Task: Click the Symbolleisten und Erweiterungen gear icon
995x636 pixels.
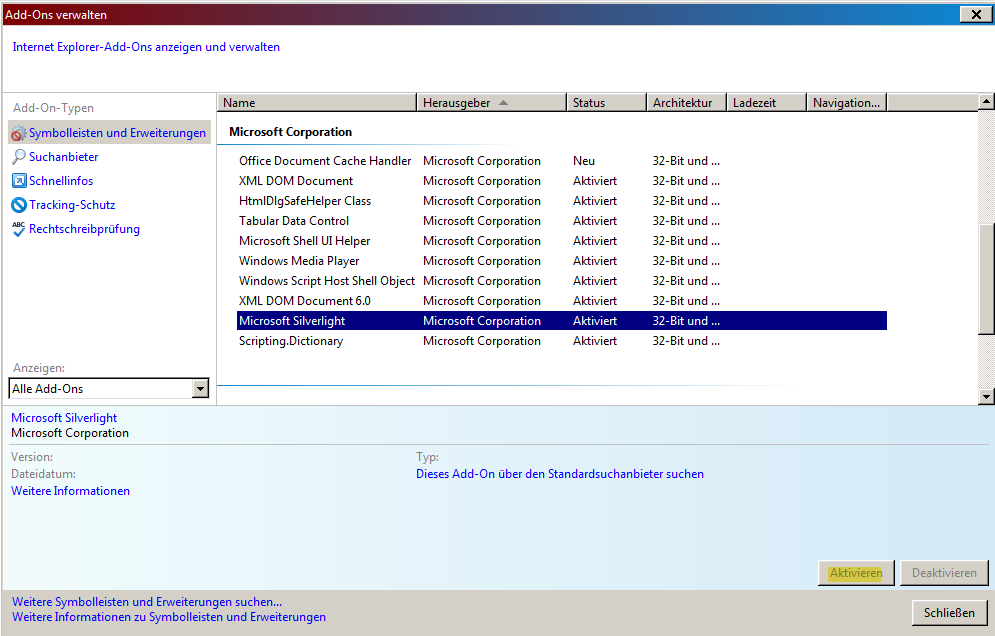Action: click(19, 133)
